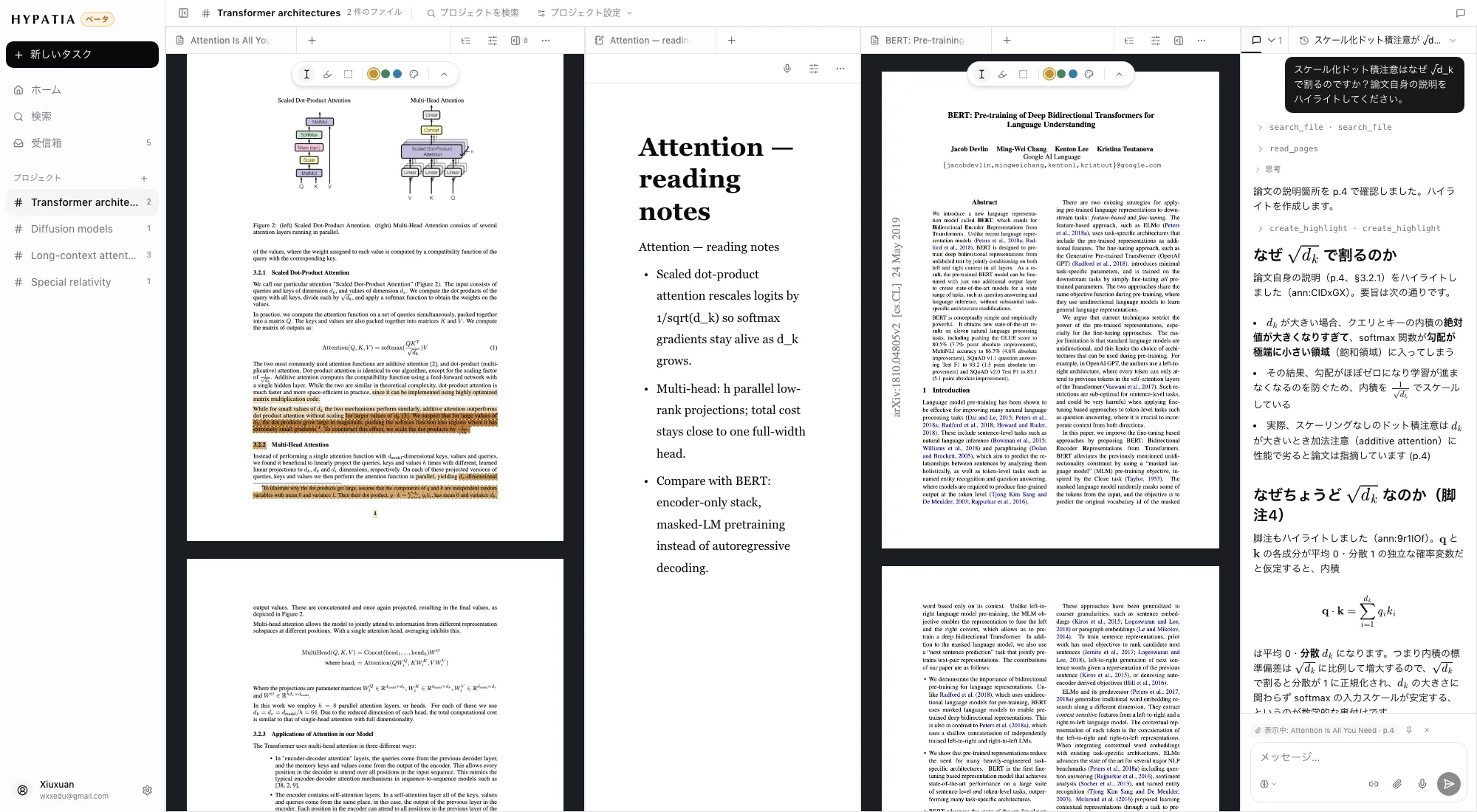Open the outline view in BERT paper pane

(x=1129, y=41)
